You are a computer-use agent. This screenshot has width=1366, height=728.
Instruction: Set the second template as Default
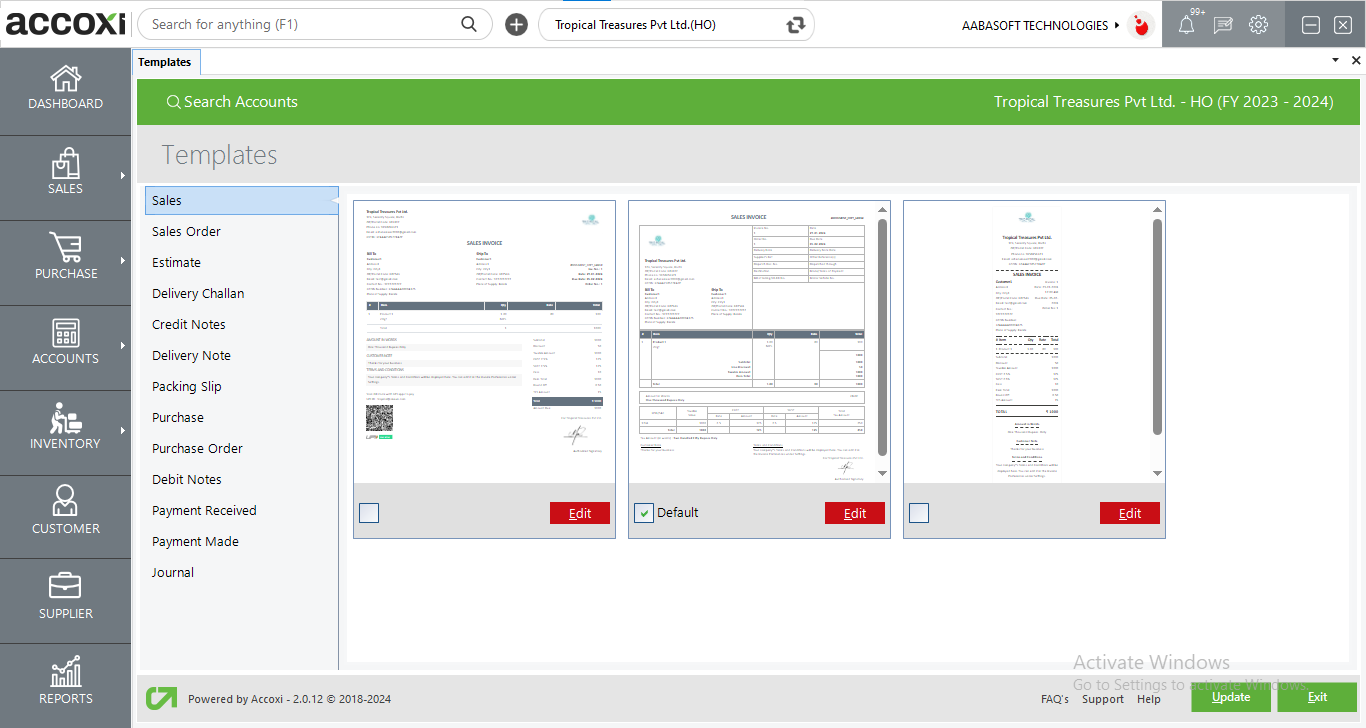[x=644, y=512]
